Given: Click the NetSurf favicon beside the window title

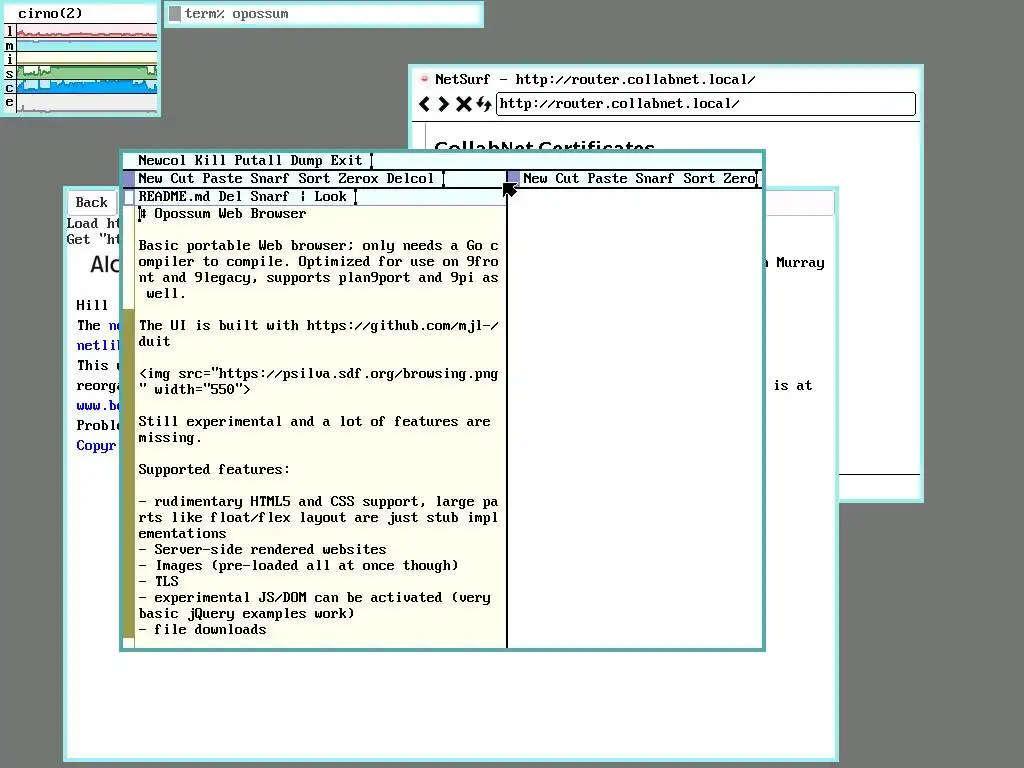Looking at the screenshot, I should point(424,79).
